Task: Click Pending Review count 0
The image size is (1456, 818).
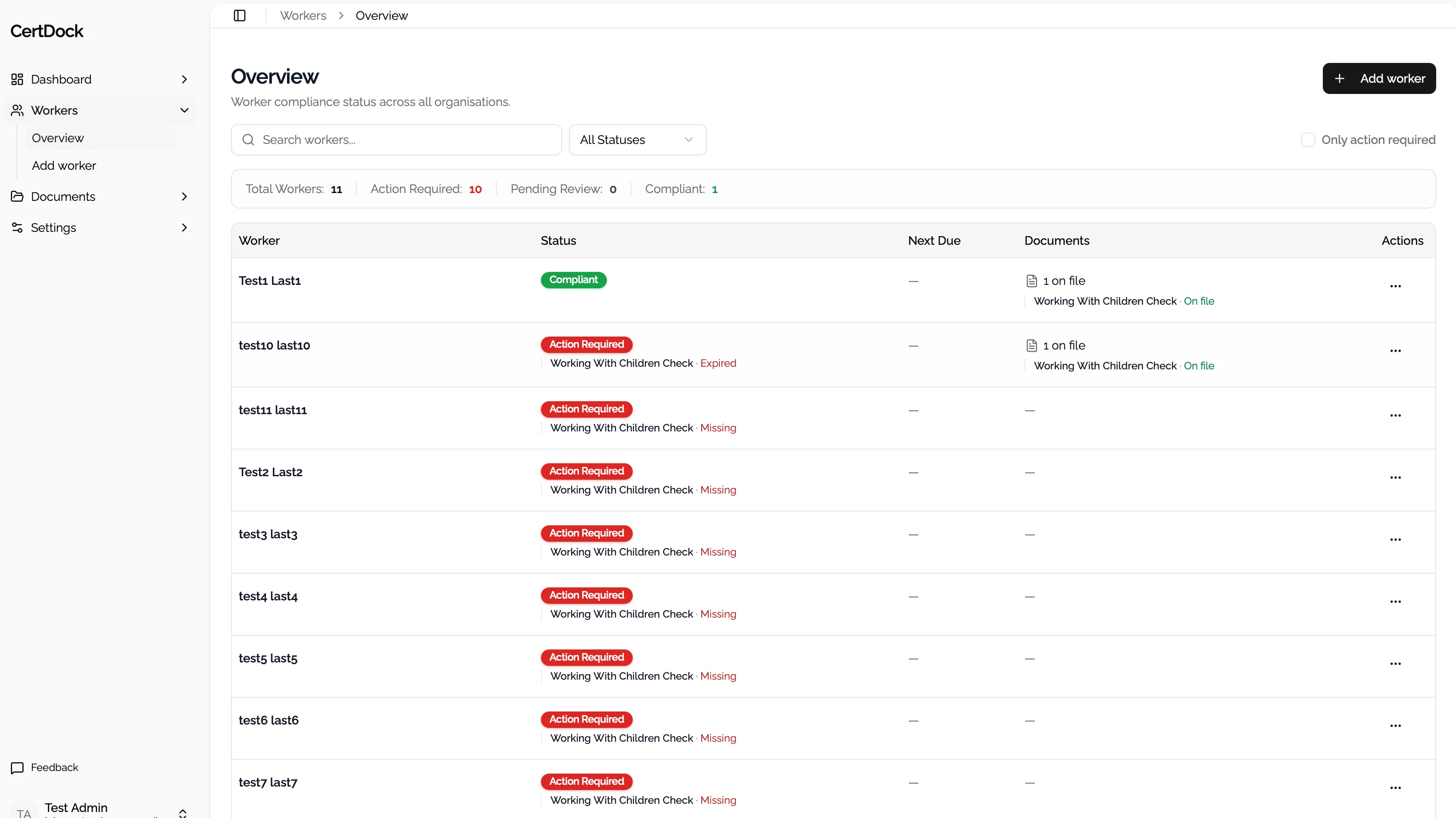Action: coord(612,189)
